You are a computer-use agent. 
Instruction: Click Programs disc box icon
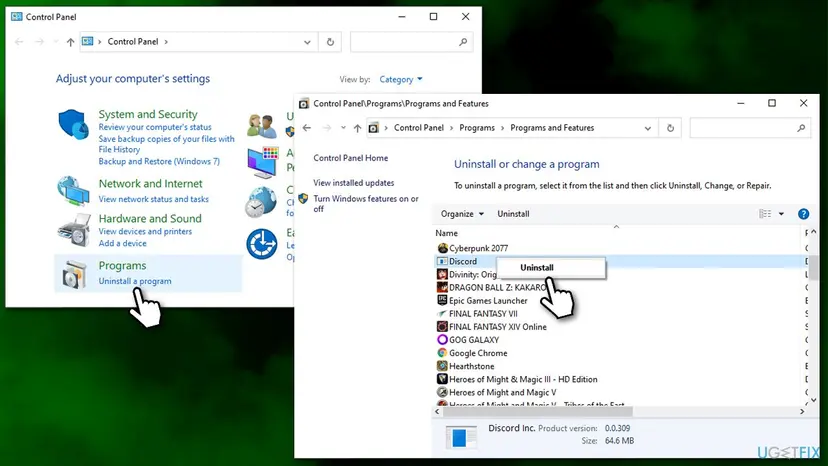coord(74,274)
